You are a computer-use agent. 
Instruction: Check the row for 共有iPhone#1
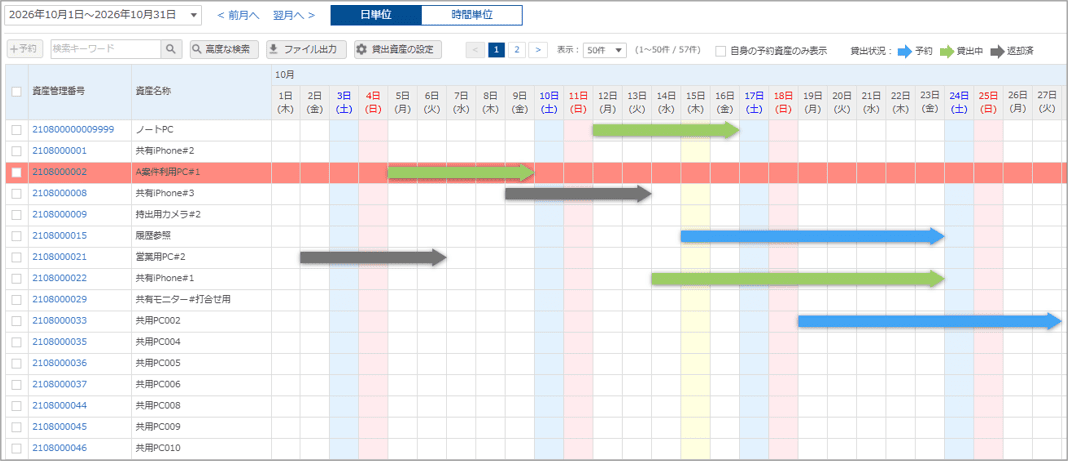16,279
